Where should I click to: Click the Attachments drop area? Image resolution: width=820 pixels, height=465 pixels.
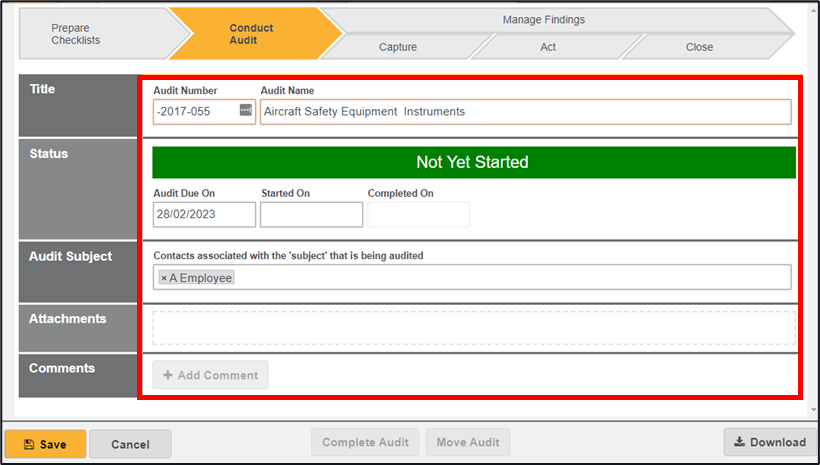(x=473, y=328)
